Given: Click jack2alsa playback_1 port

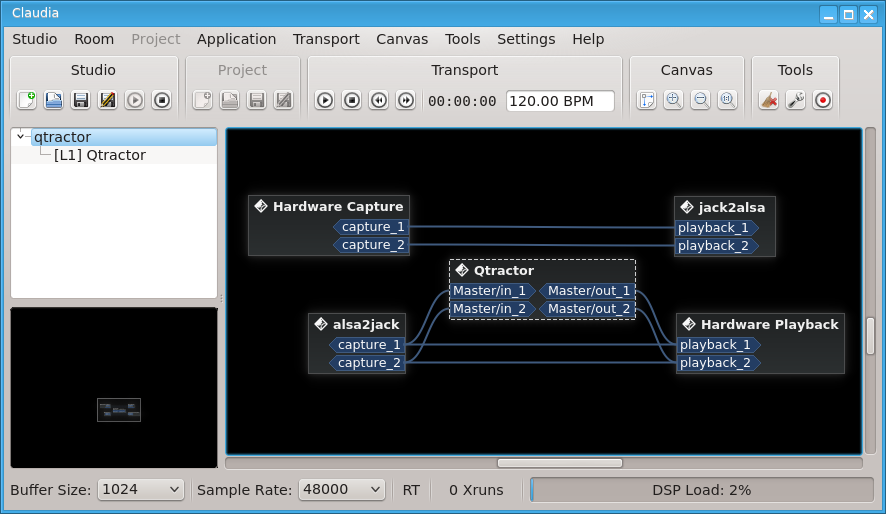Looking at the screenshot, I should point(716,228).
